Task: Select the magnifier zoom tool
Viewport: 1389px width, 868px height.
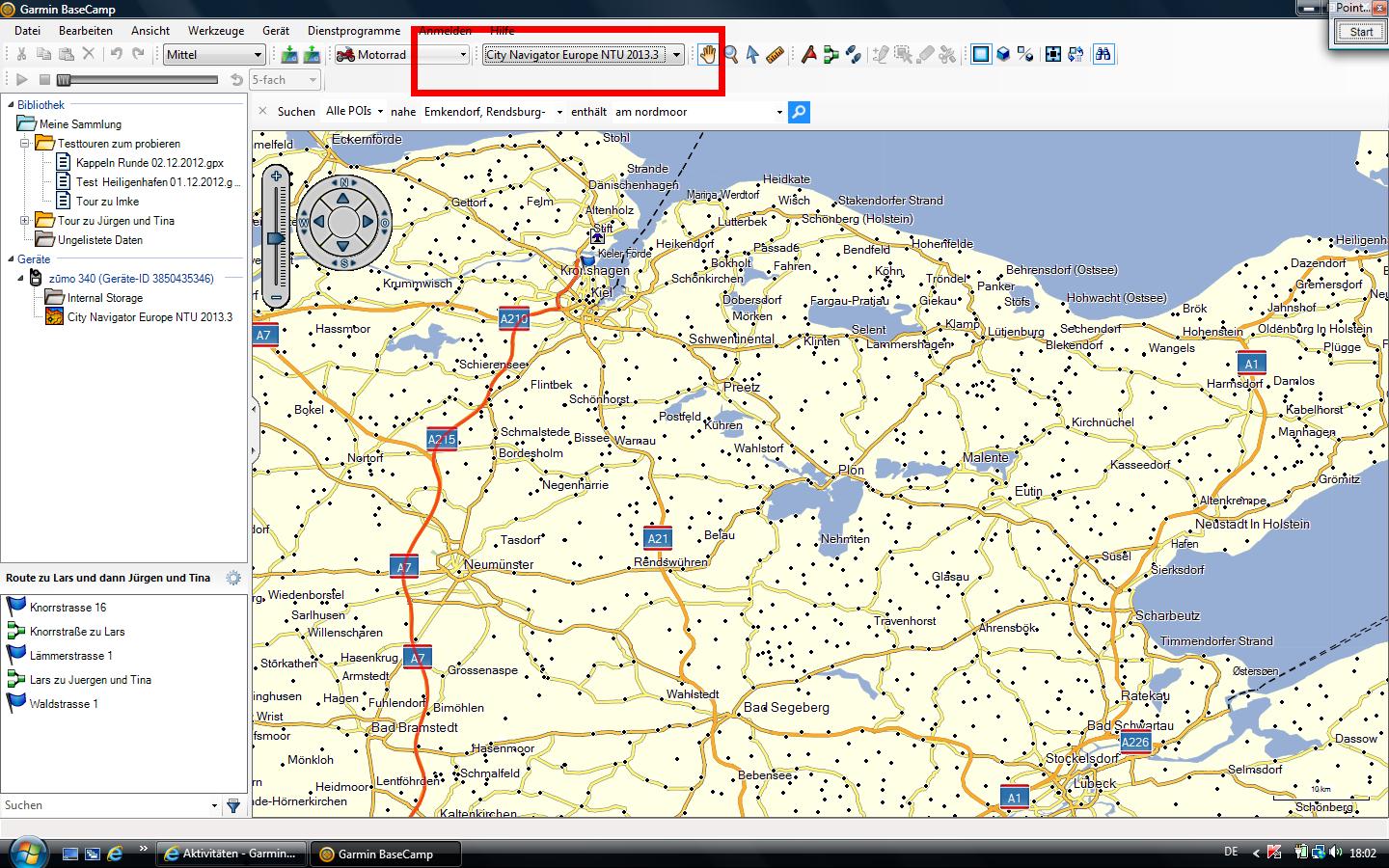Action: 731,55
